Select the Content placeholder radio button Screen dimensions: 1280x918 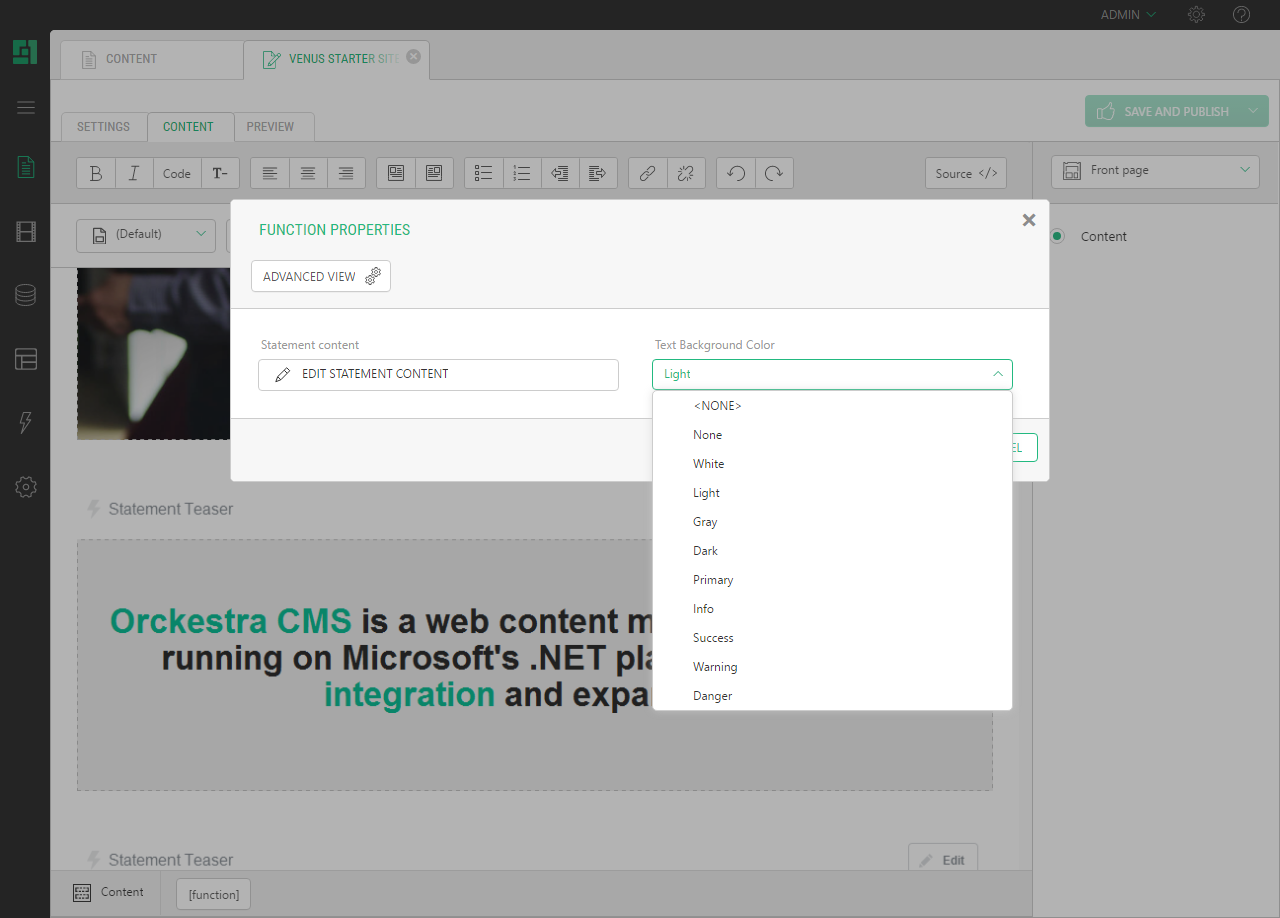click(x=1057, y=237)
